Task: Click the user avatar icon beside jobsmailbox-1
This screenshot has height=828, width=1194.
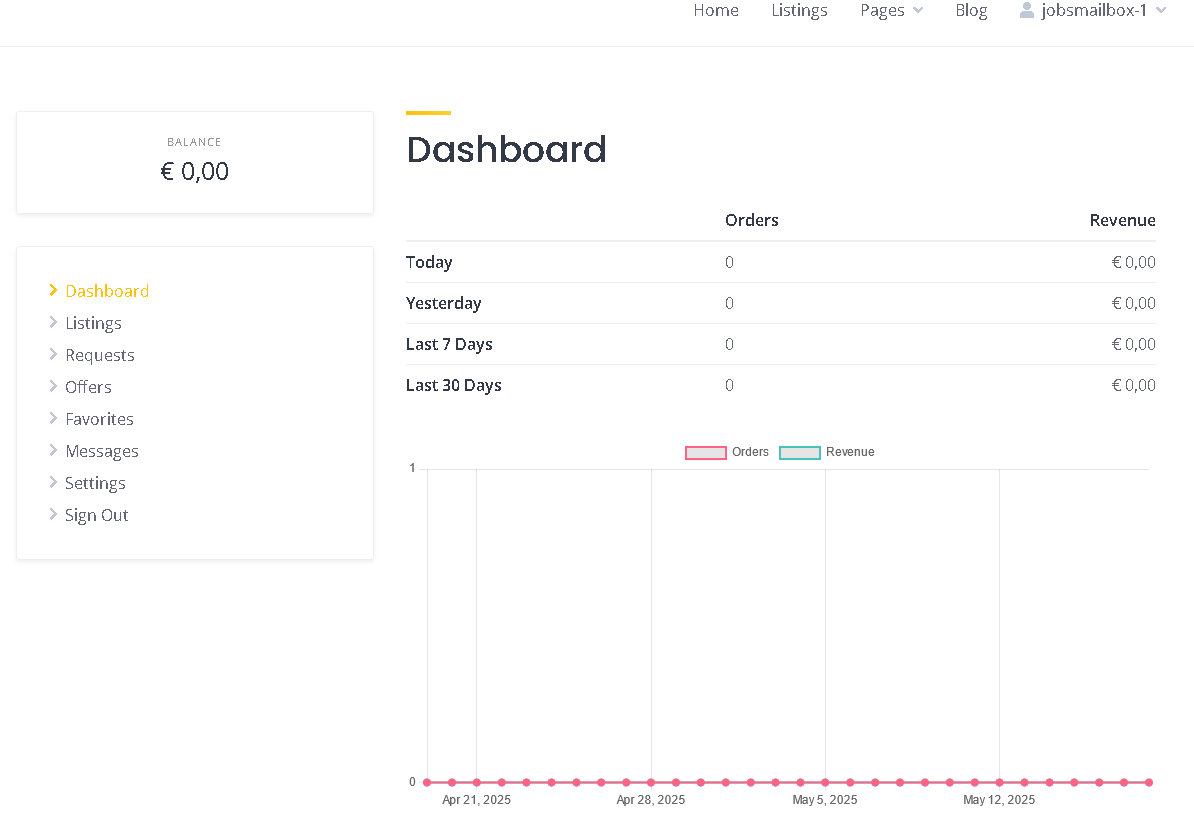Action: (1026, 10)
